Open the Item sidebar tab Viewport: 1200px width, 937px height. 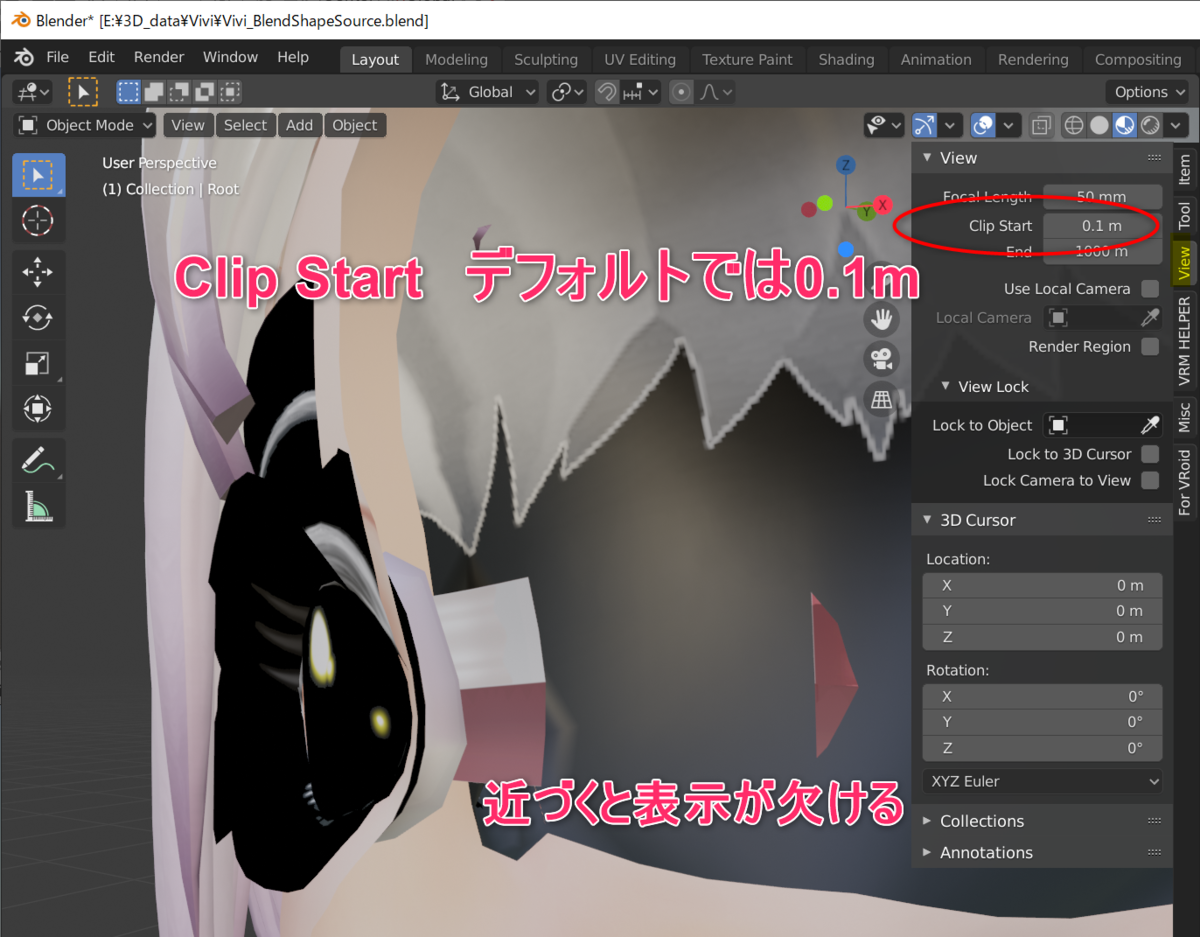[1184, 170]
